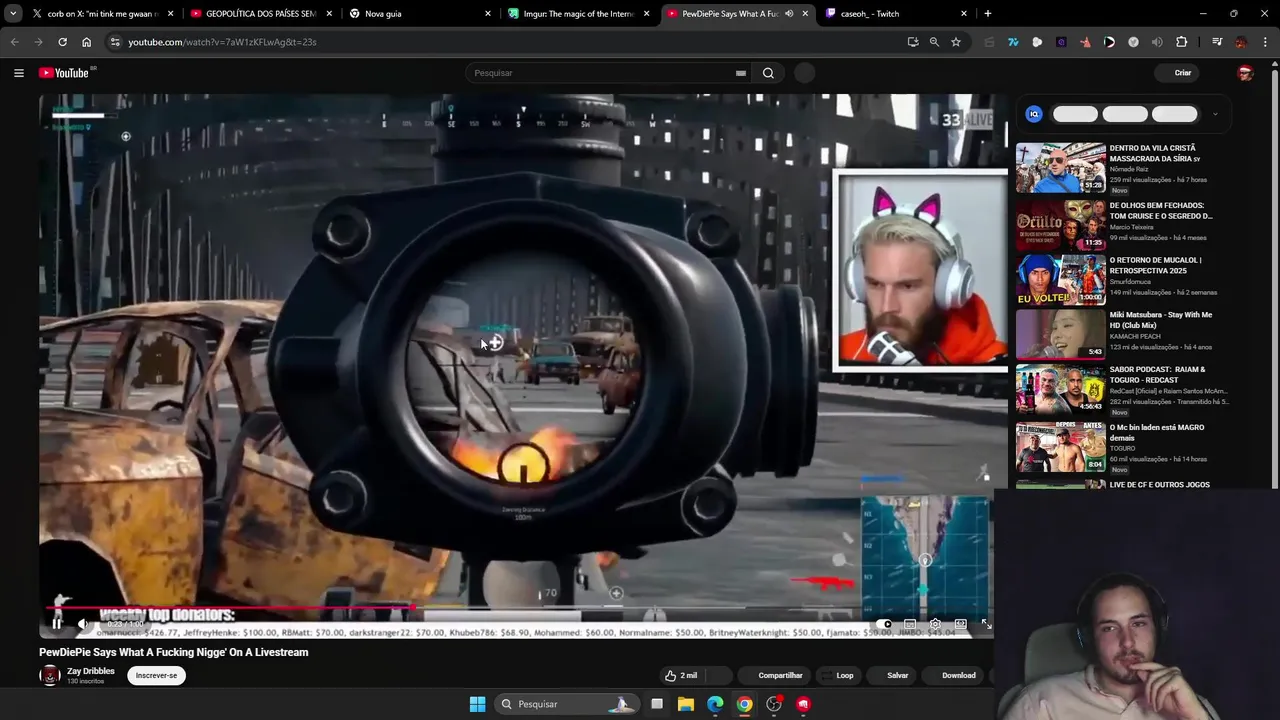The width and height of the screenshot is (1280, 720).
Task: Click the voice search microphone button
Action: tap(805, 73)
